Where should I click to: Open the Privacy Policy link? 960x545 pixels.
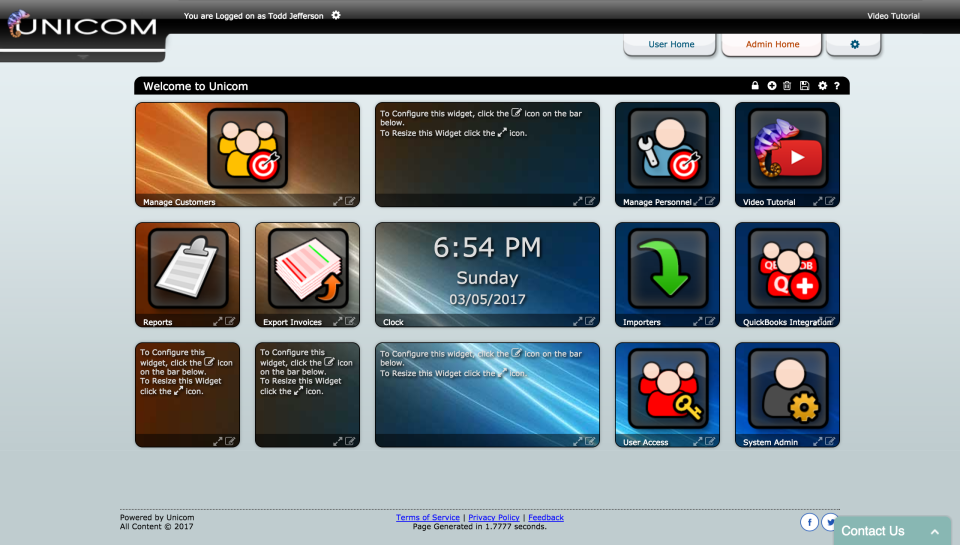493,517
